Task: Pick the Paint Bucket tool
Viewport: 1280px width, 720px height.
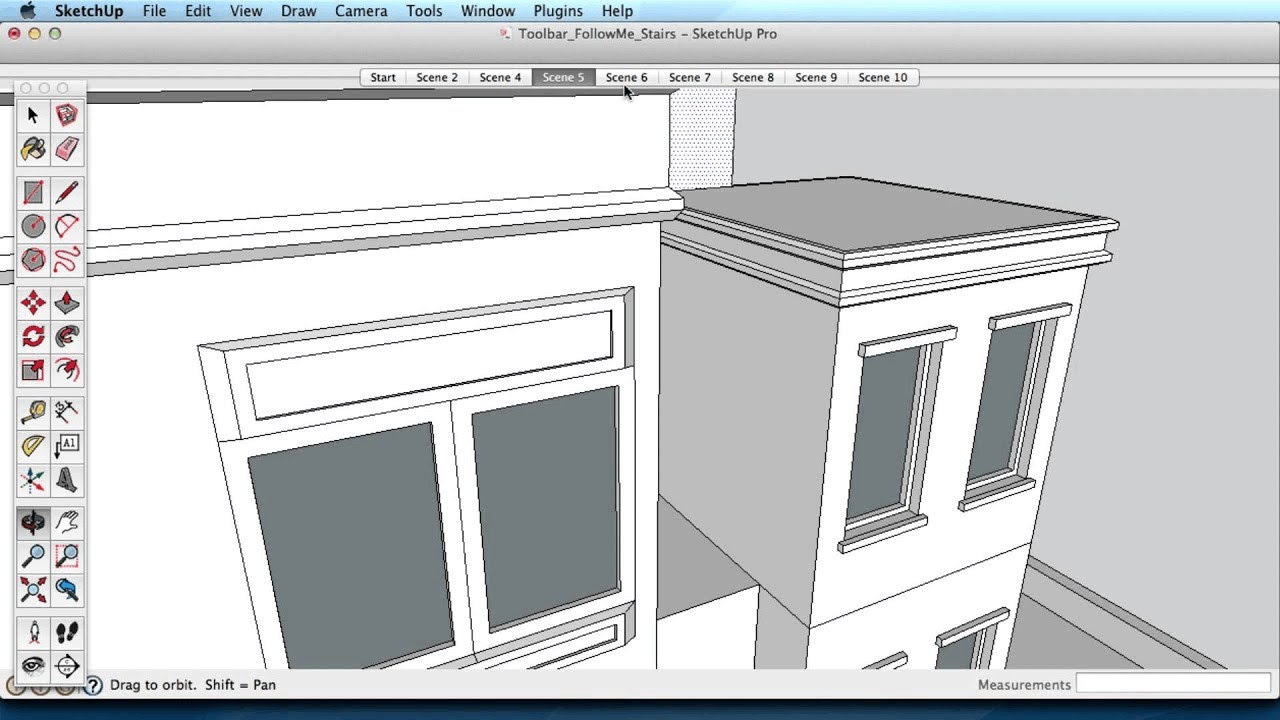Action: [x=33, y=149]
